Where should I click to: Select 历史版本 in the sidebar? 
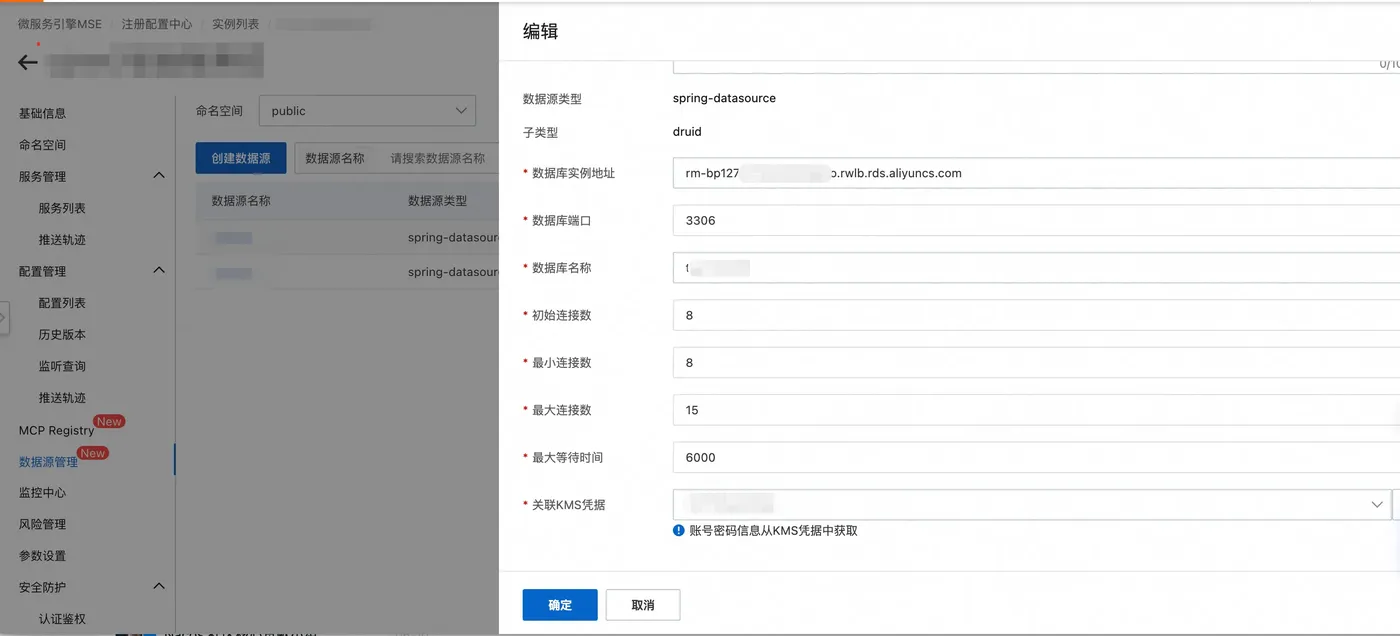pyautogui.click(x=62, y=334)
